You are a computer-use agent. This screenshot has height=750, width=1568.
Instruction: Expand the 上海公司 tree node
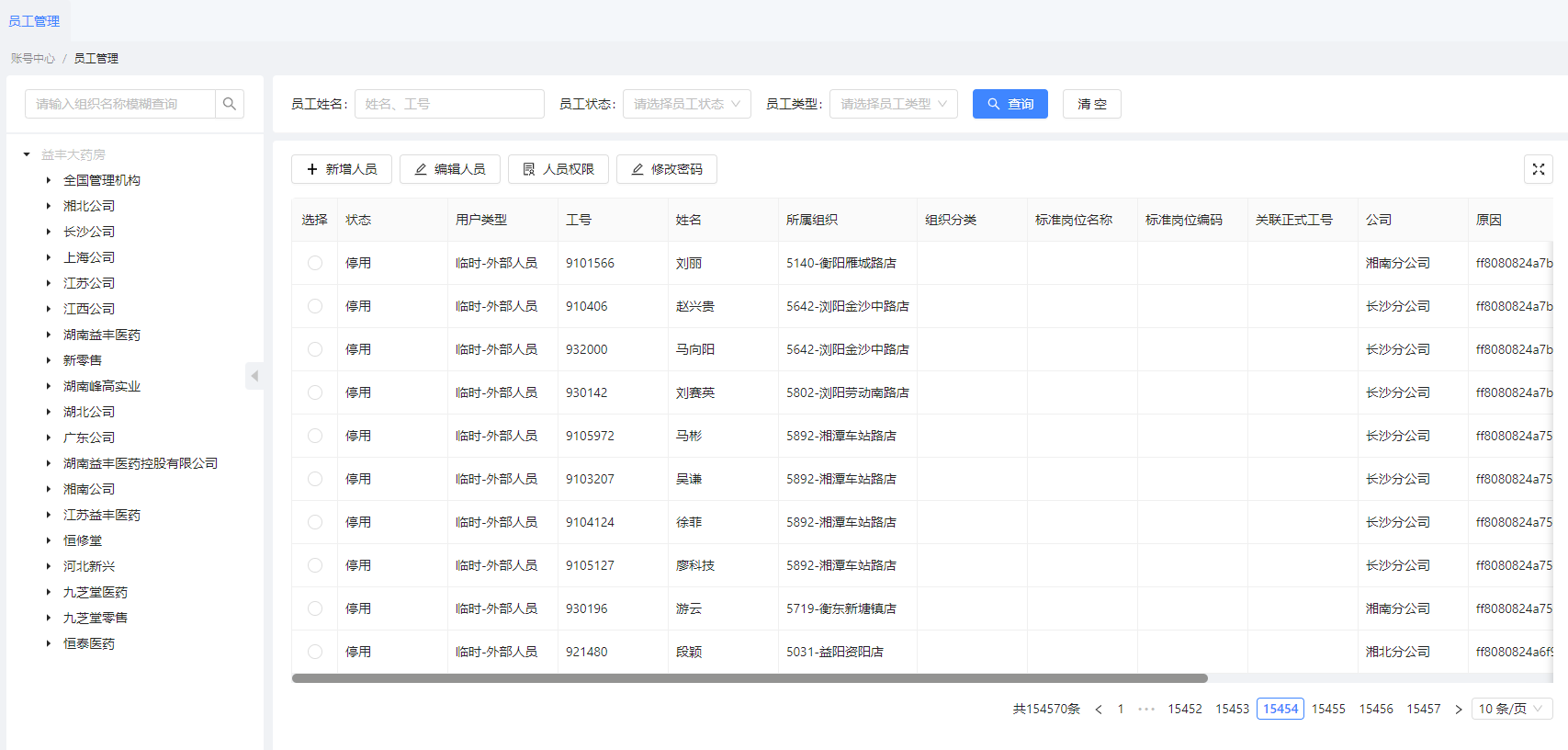49,257
